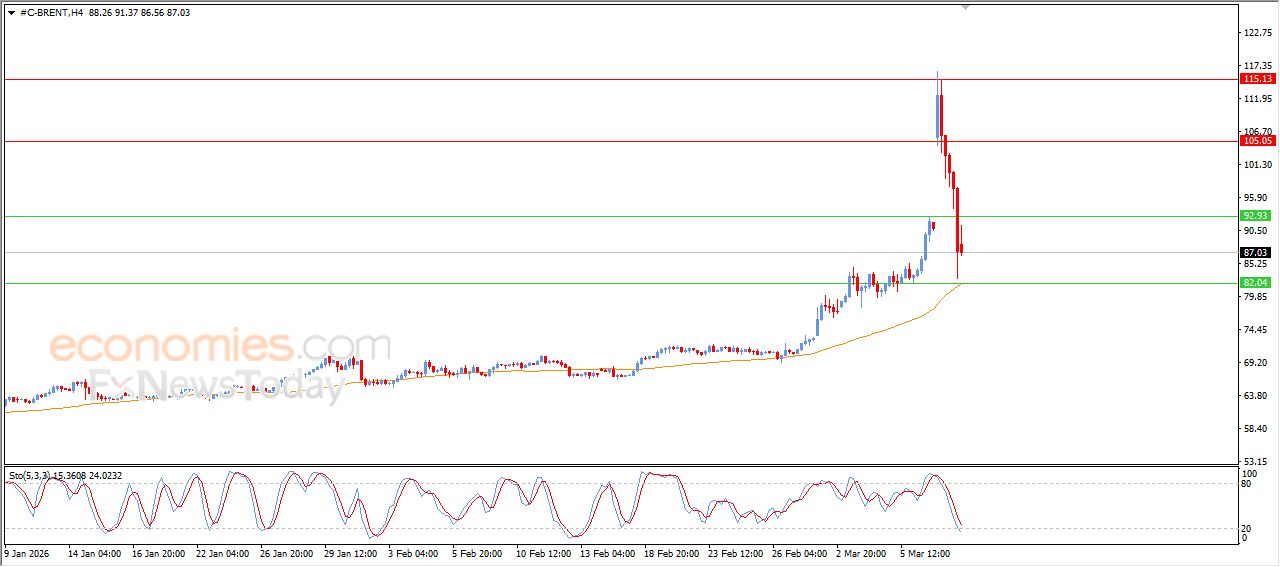
Task: Click the 53.15 price scale value
Action: [1256, 462]
